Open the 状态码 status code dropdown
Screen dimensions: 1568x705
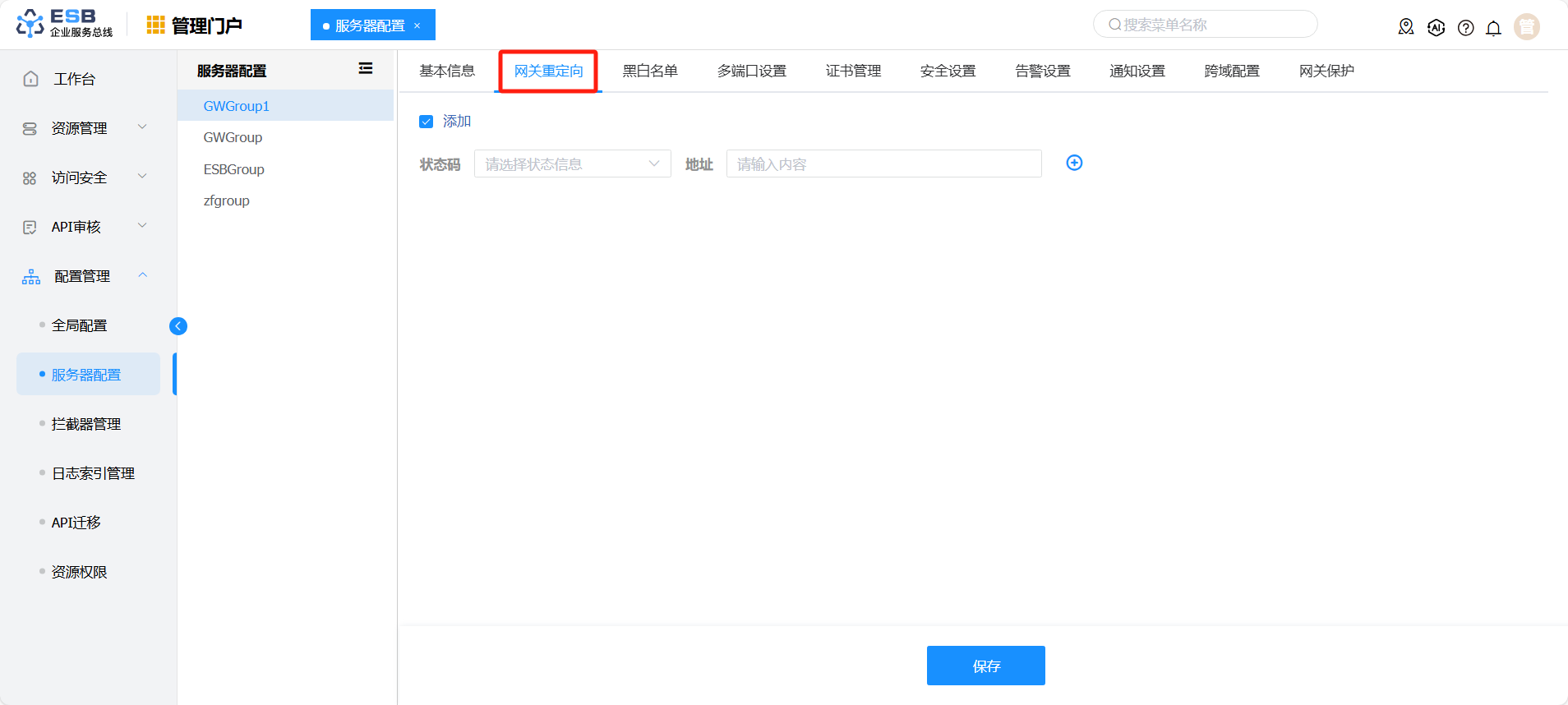572,164
